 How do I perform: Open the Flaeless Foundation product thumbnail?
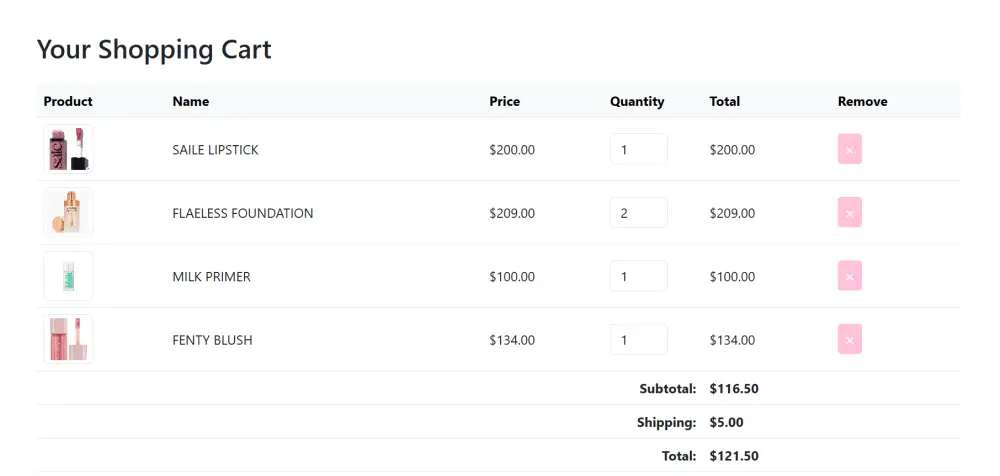(x=68, y=212)
